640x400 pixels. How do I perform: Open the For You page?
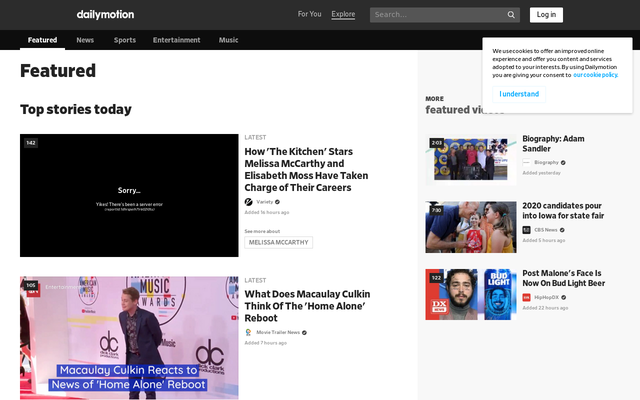pos(309,14)
